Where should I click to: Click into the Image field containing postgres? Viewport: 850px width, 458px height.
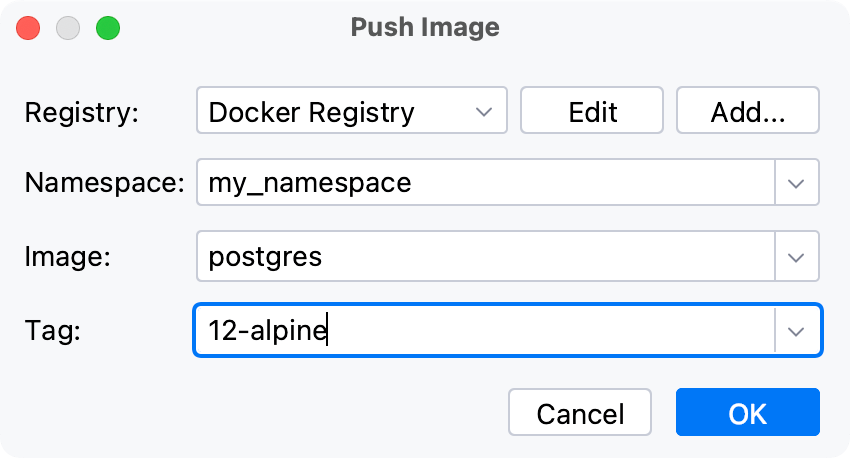click(485, 257)
